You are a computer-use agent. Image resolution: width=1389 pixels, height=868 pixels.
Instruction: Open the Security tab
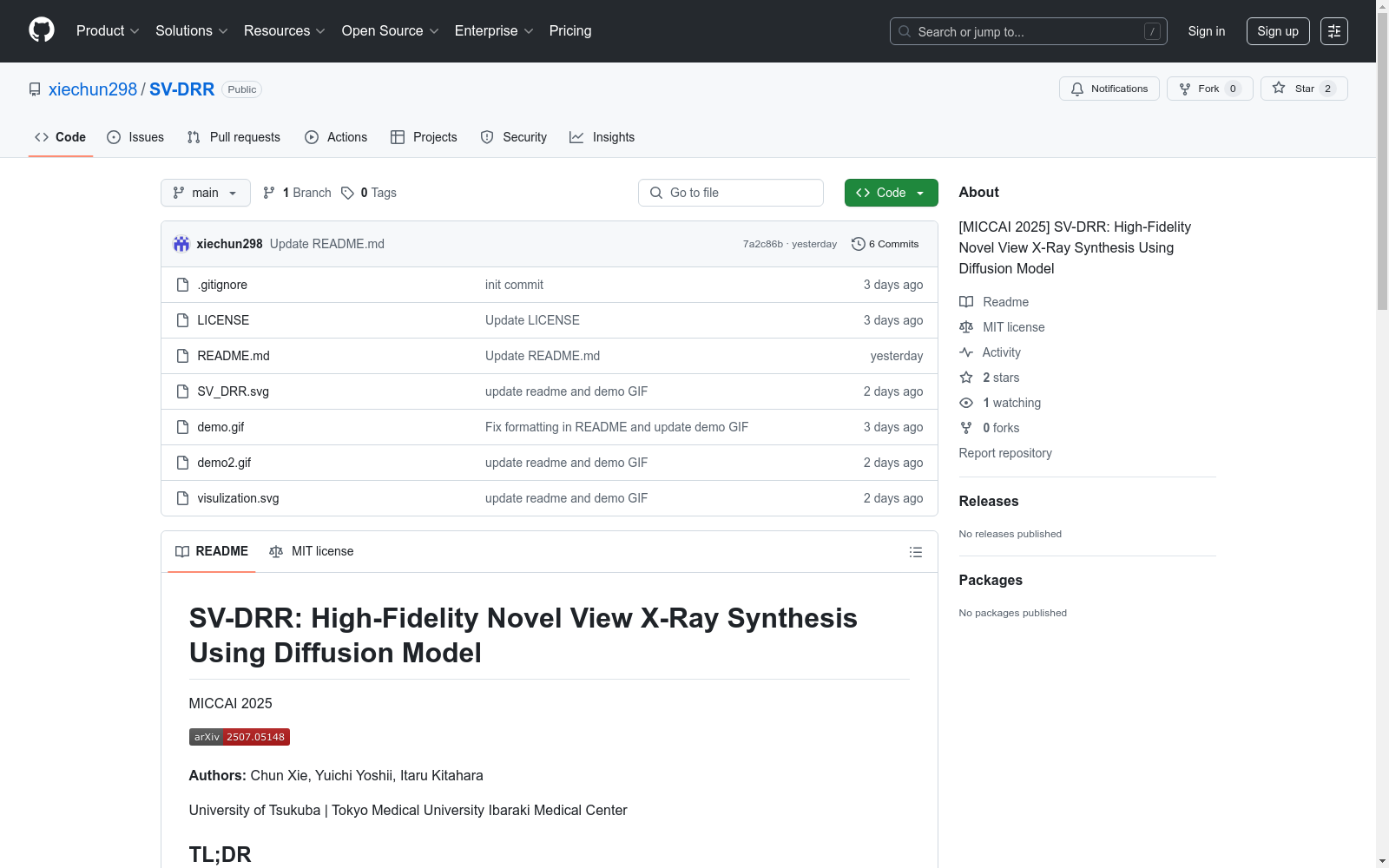pyautogui.click(x=514, y=137)
